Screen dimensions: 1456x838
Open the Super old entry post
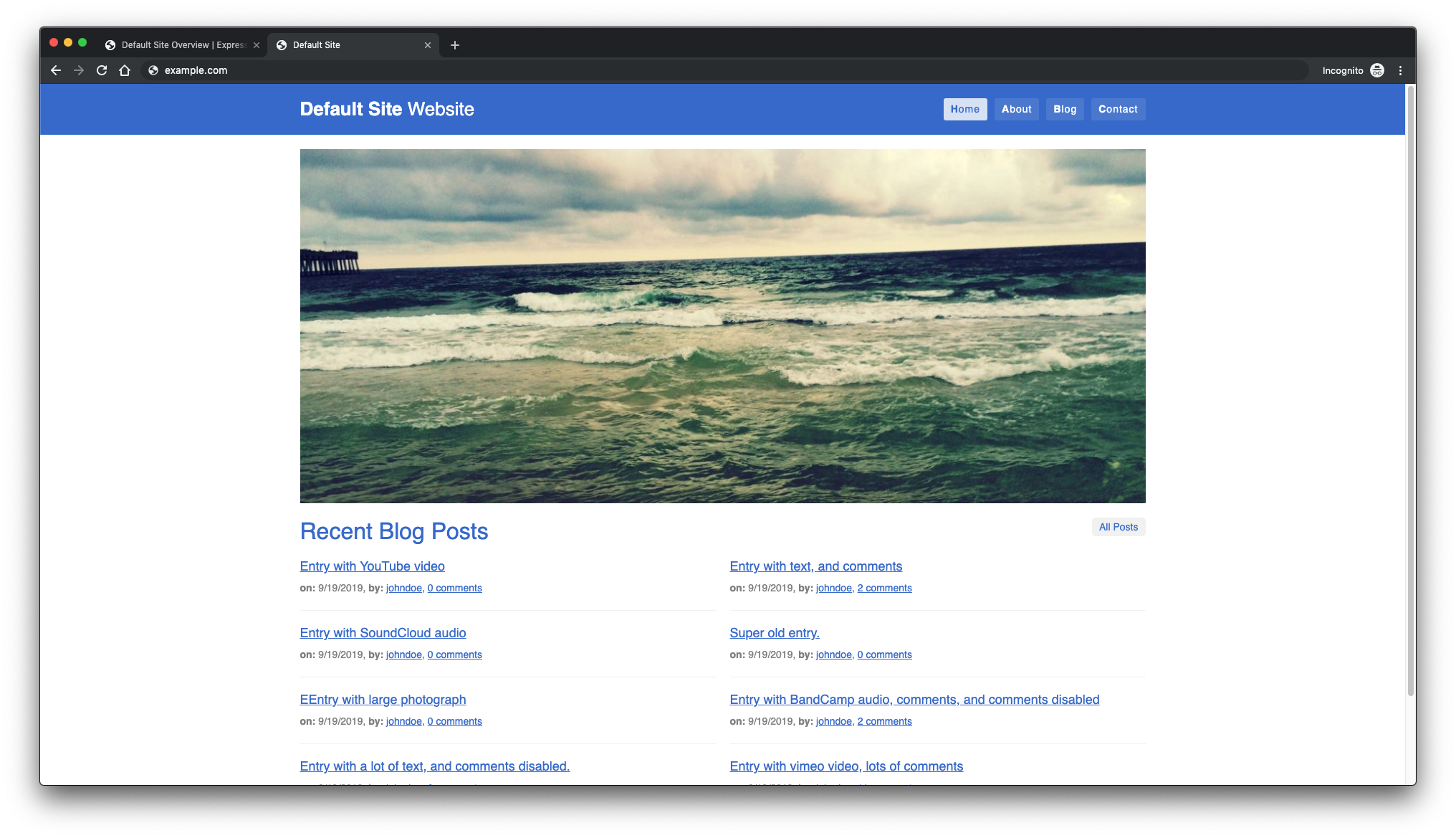click(x=775, y=633)
